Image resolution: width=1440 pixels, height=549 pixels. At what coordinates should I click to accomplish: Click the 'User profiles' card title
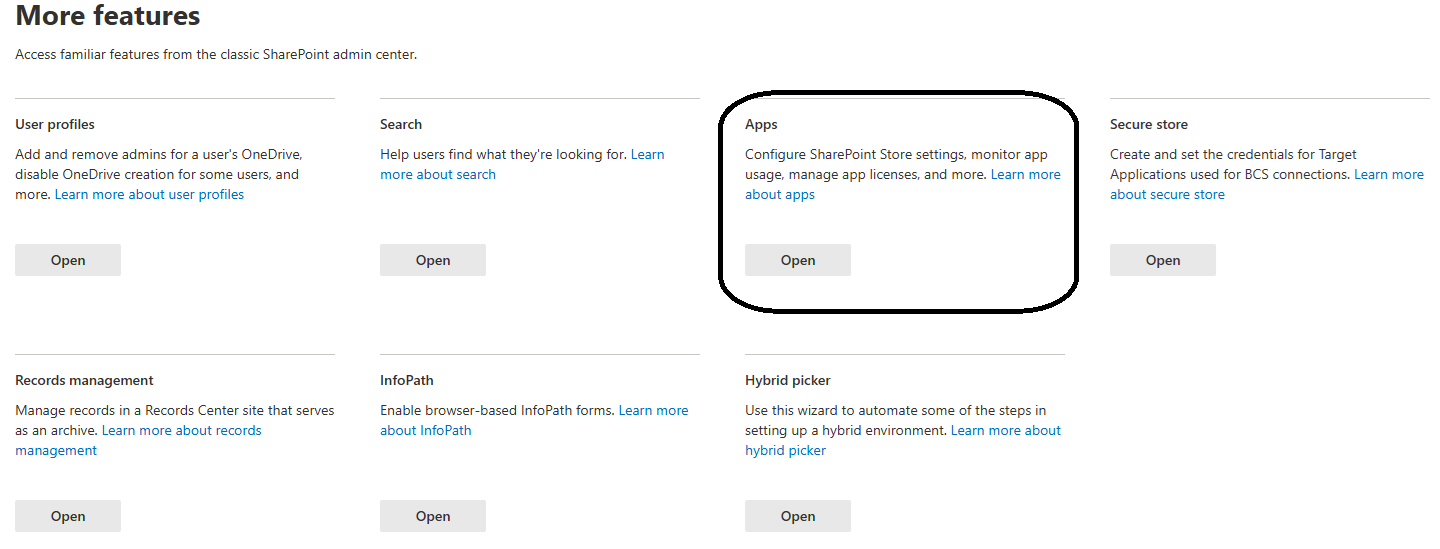click(x=55, y=124)
